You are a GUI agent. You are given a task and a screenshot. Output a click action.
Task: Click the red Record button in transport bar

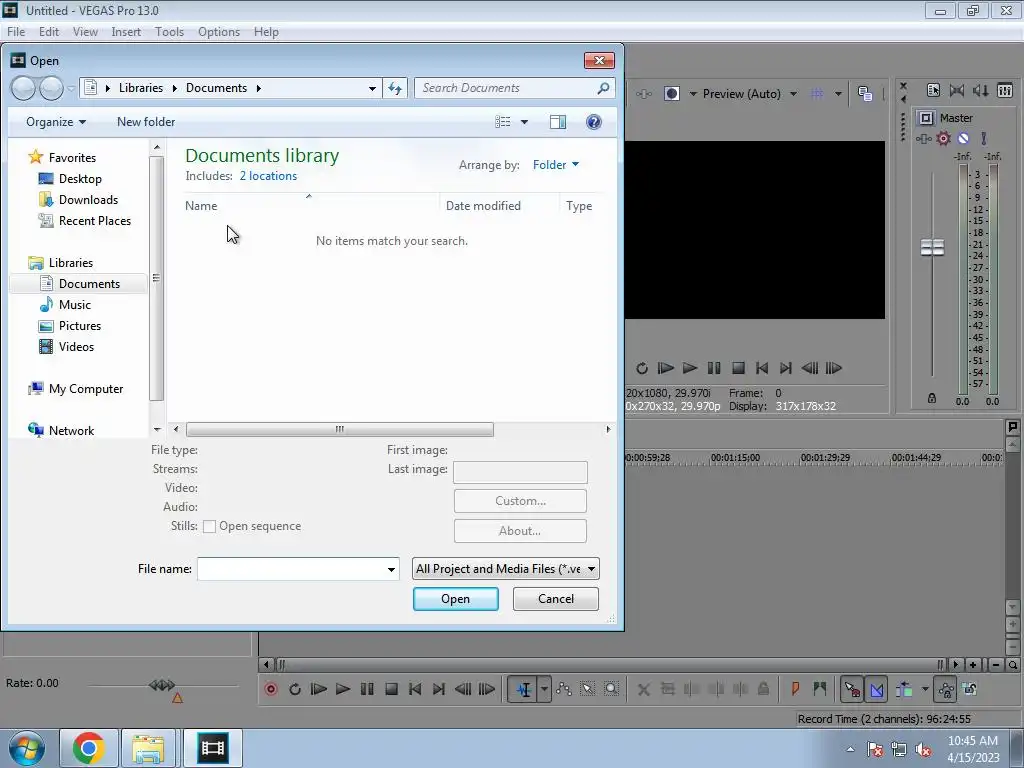tap(270, 689)
